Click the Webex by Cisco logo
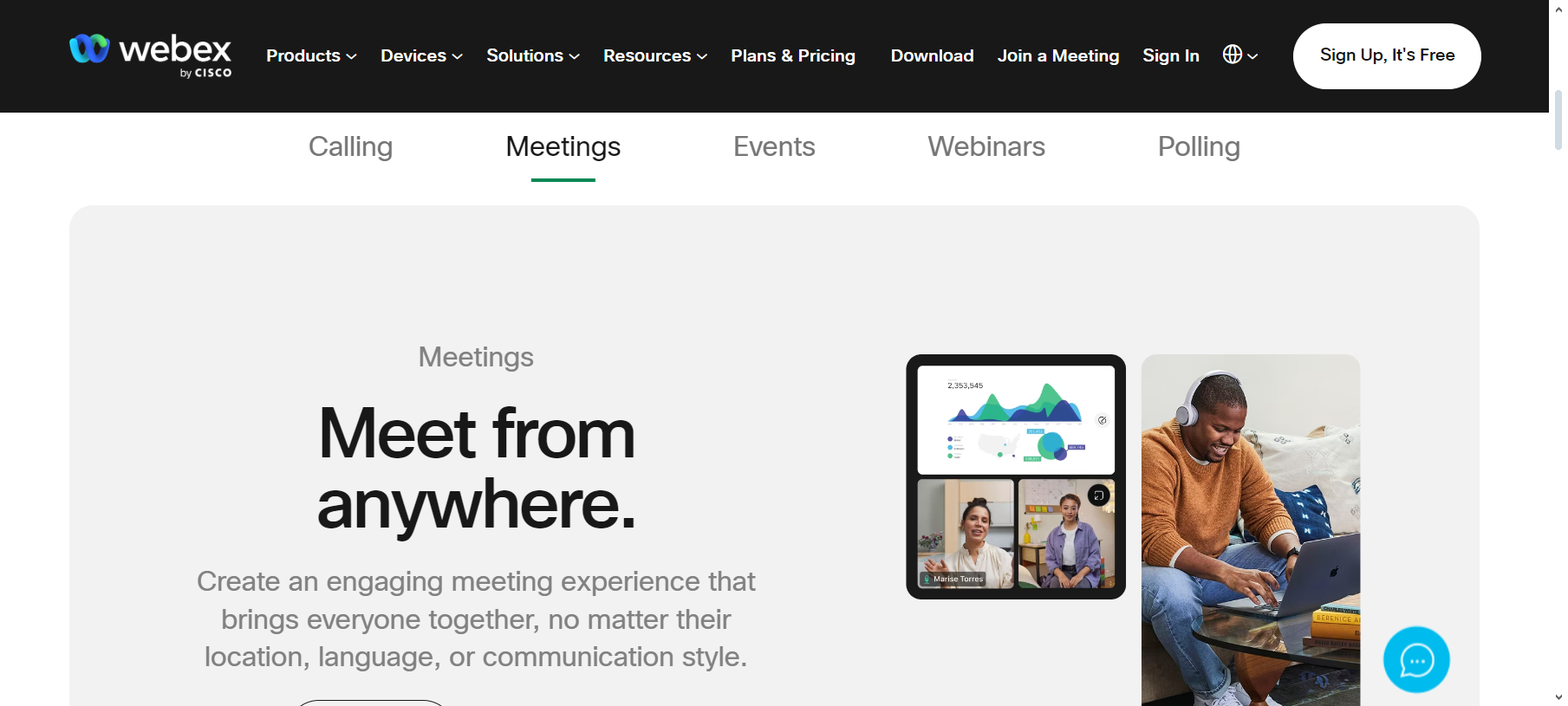Viewport: 1568px width, 706px height. pos(150,55)
